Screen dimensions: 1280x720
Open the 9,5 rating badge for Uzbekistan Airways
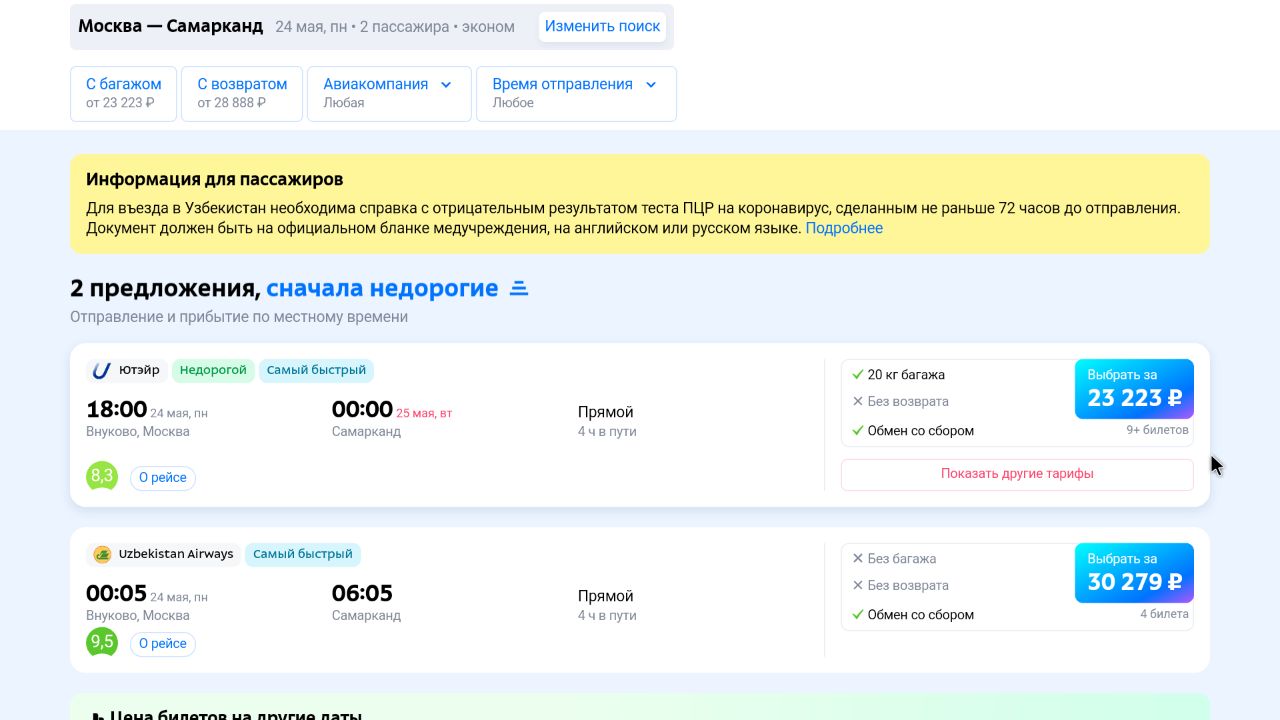point(102,642)
